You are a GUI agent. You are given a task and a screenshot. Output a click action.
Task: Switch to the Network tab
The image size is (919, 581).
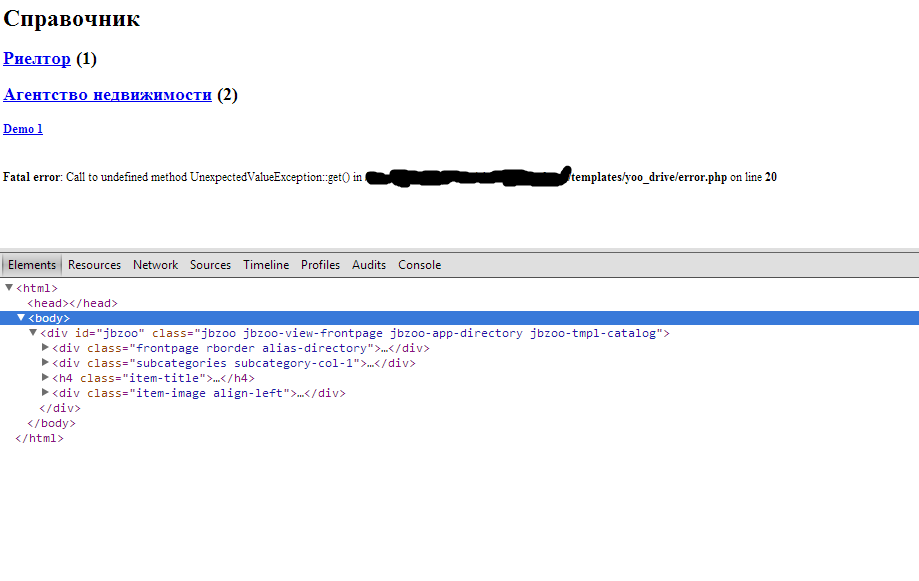tap(155, 265)
